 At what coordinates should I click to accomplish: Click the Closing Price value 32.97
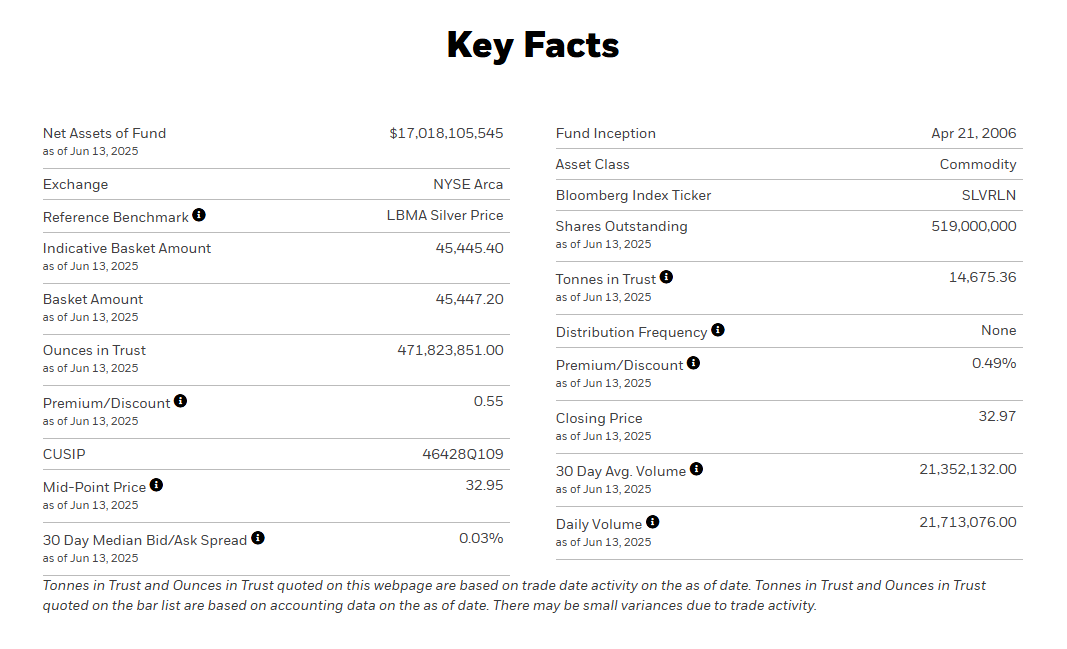click(997, 416)
